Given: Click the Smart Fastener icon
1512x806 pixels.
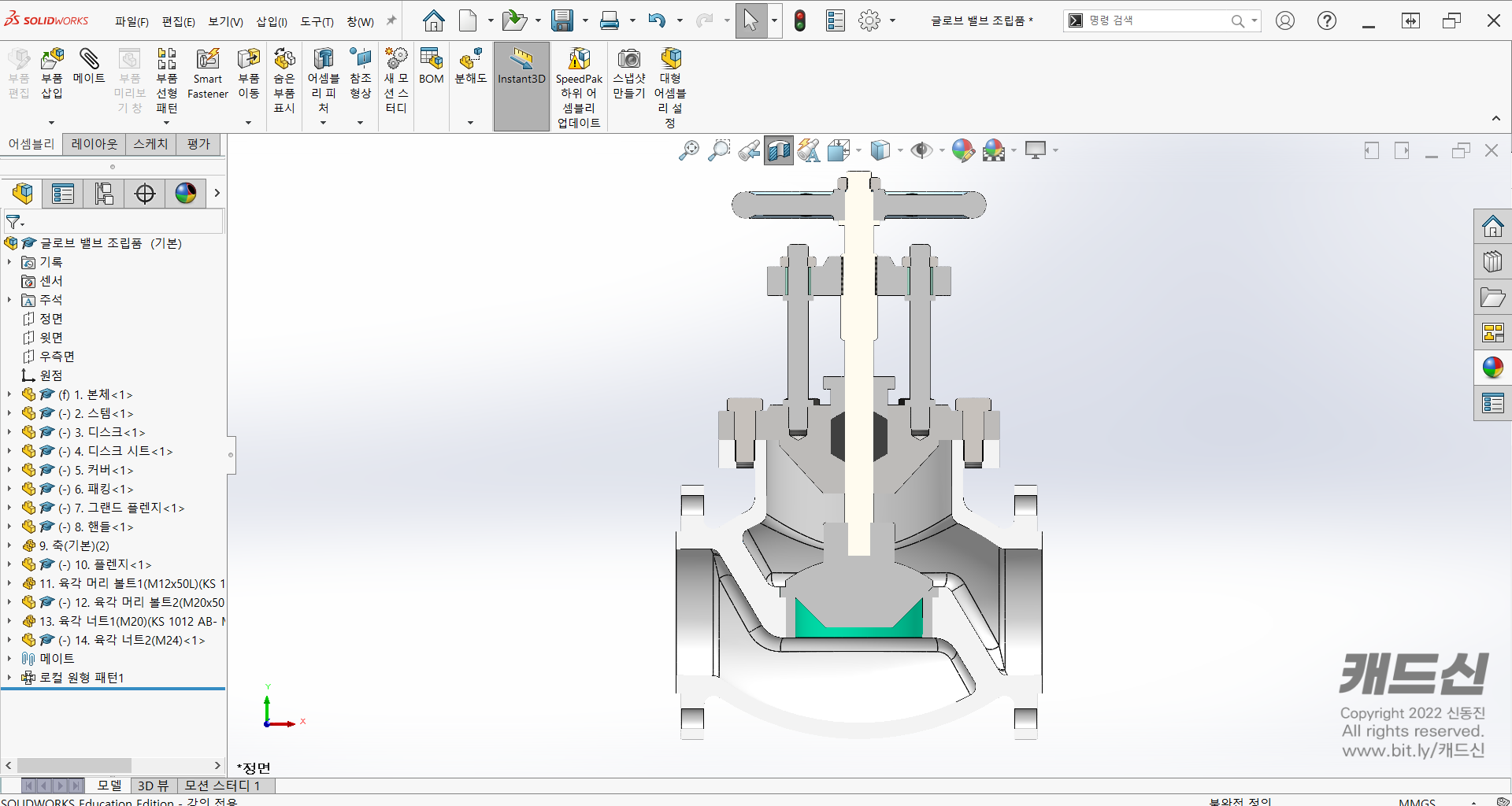Looking at the screenshot, I should tap(208, 59).
